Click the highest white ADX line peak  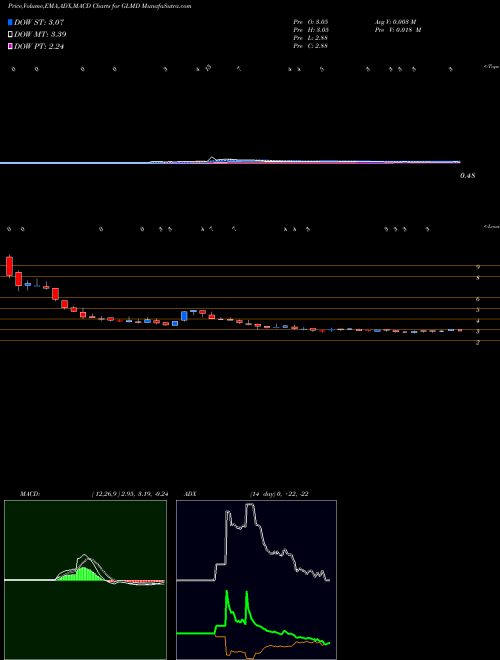click(249, 505)
